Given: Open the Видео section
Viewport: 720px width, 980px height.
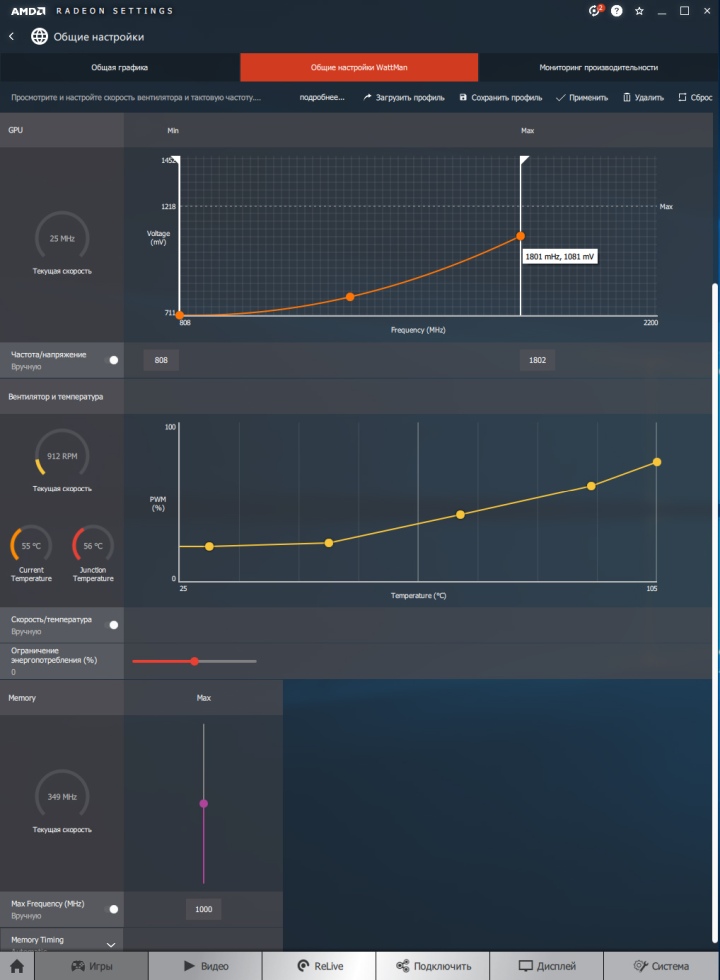Looking at the screenshot, I should click(206, 966).
